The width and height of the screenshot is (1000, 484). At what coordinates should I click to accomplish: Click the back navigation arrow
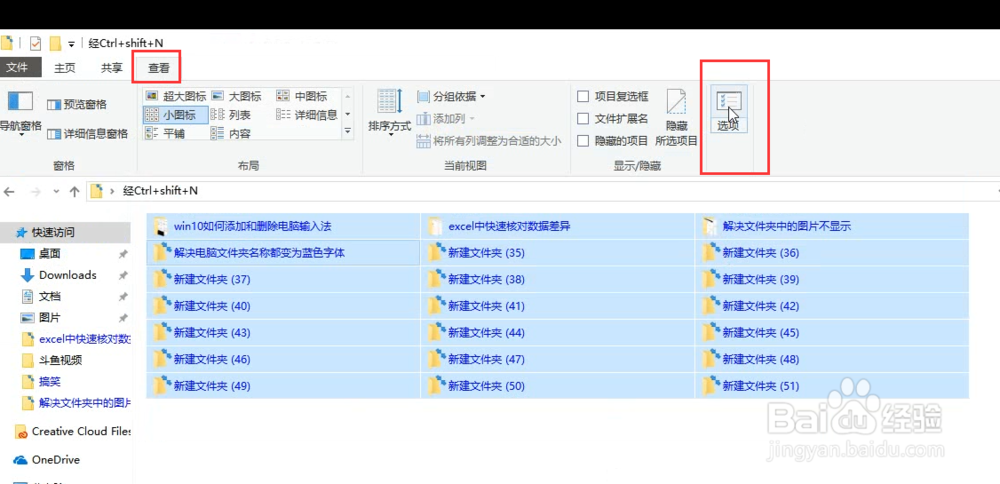pos(9,191)
